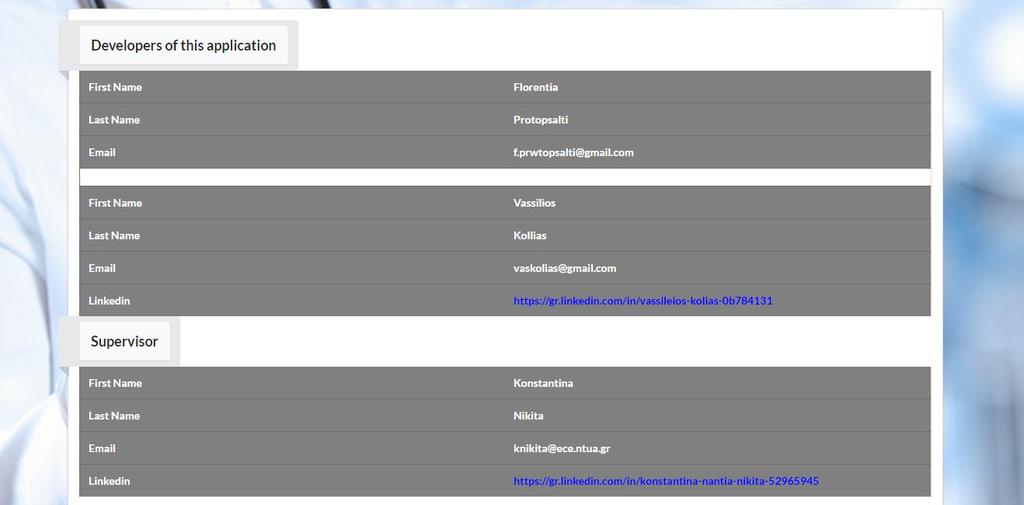
Task: Click 'First Name' label in Vassilios's row
Action: click(x=115, y=203)
